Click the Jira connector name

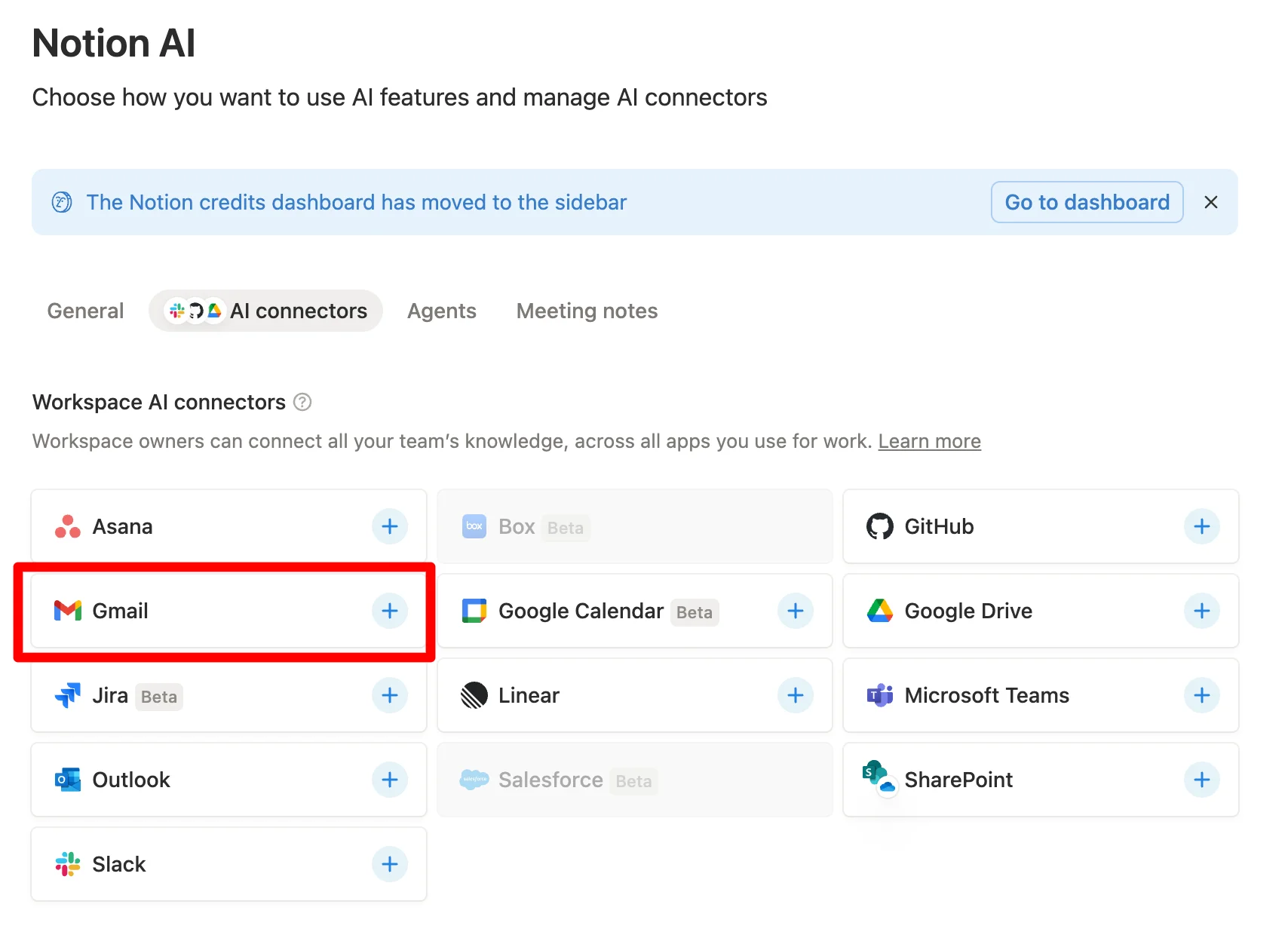(110, 695)
